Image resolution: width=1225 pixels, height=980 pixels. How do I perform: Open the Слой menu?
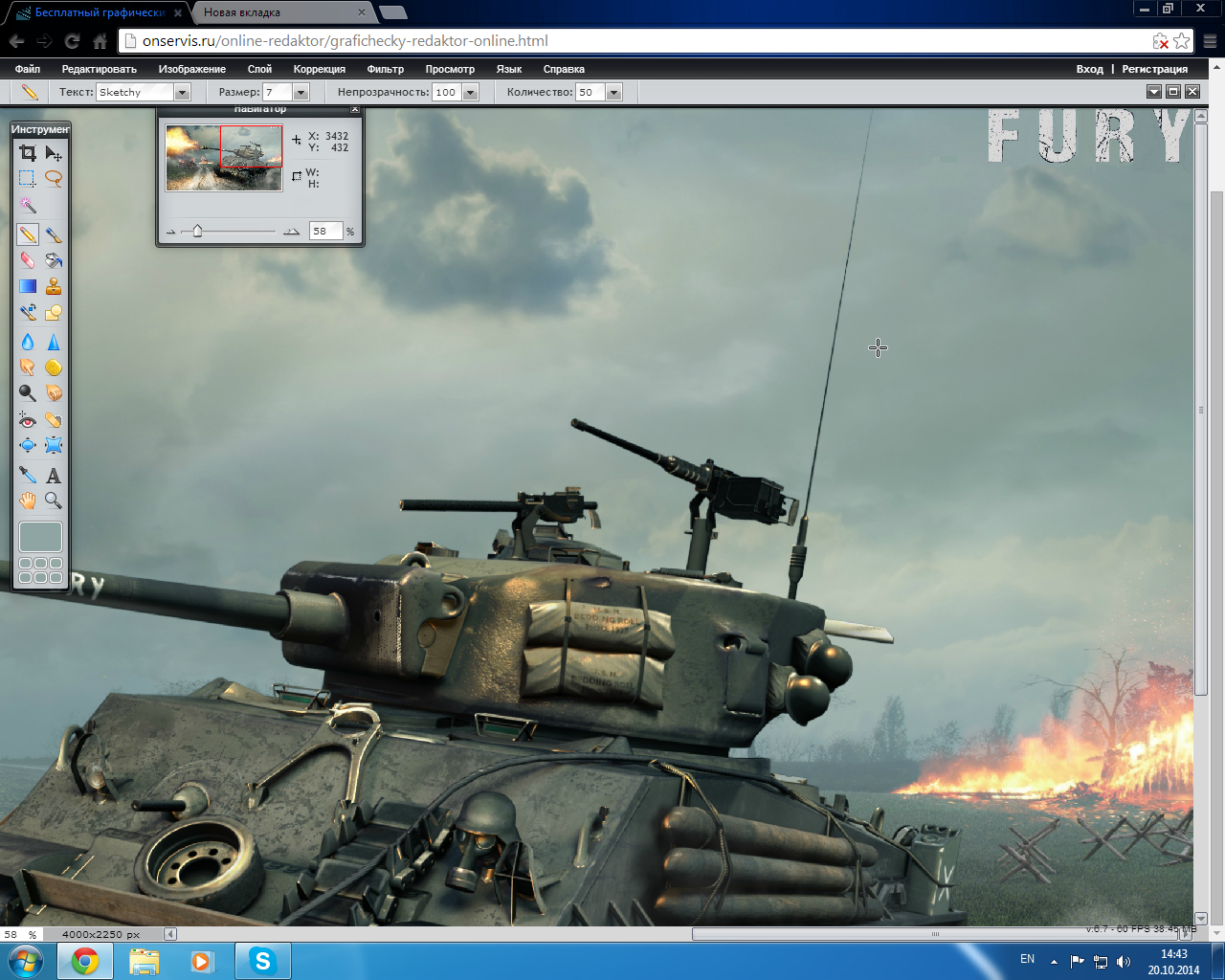coord(259,69)
